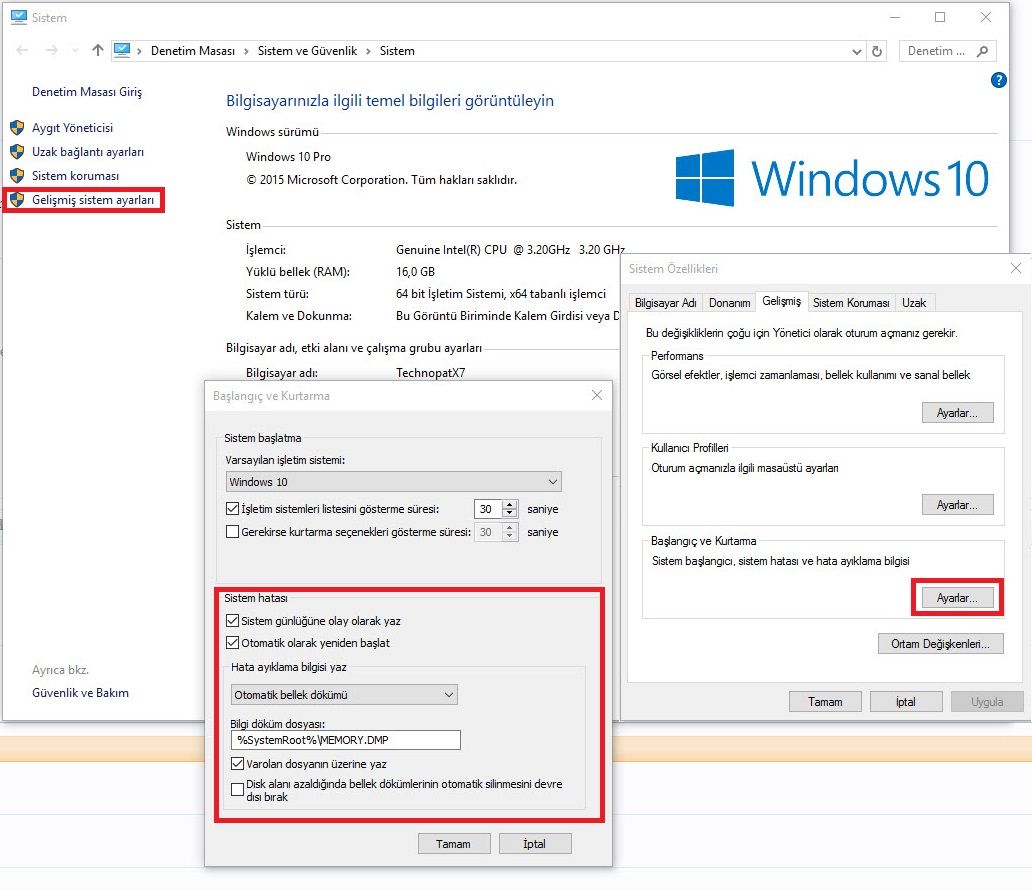
Task: Click Ayarlar button under Başlangıç ve Kurtarma
Action: (x=957, y=598)
